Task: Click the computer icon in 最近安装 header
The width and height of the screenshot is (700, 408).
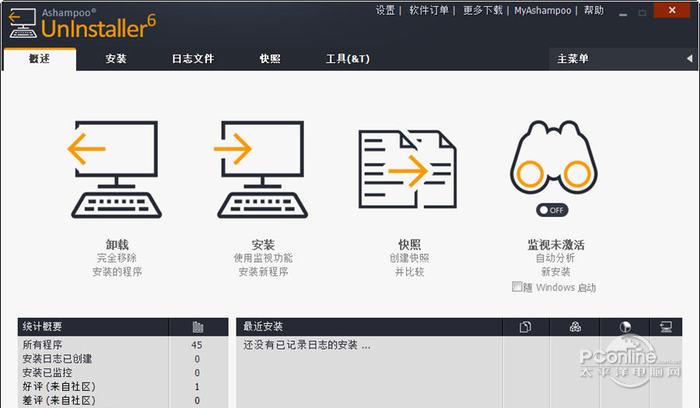Action: 666,327
